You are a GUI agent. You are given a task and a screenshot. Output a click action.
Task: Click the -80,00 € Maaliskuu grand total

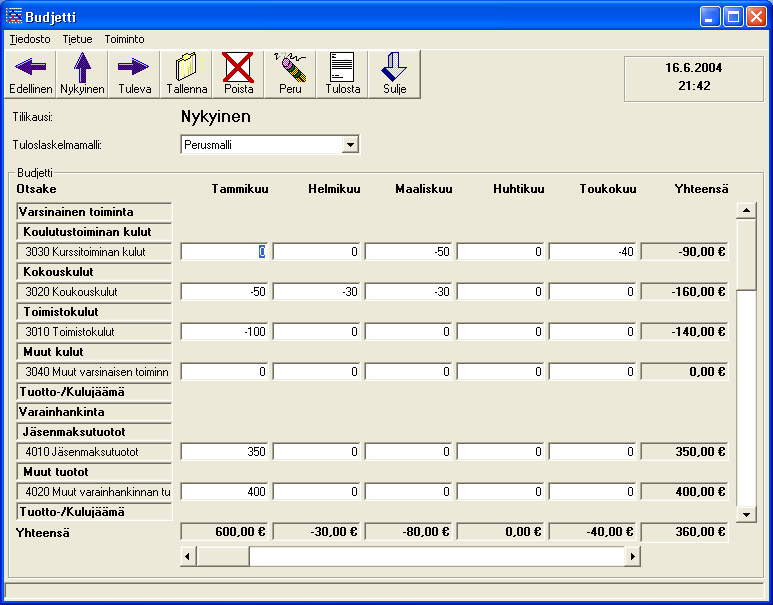point(408,532)
